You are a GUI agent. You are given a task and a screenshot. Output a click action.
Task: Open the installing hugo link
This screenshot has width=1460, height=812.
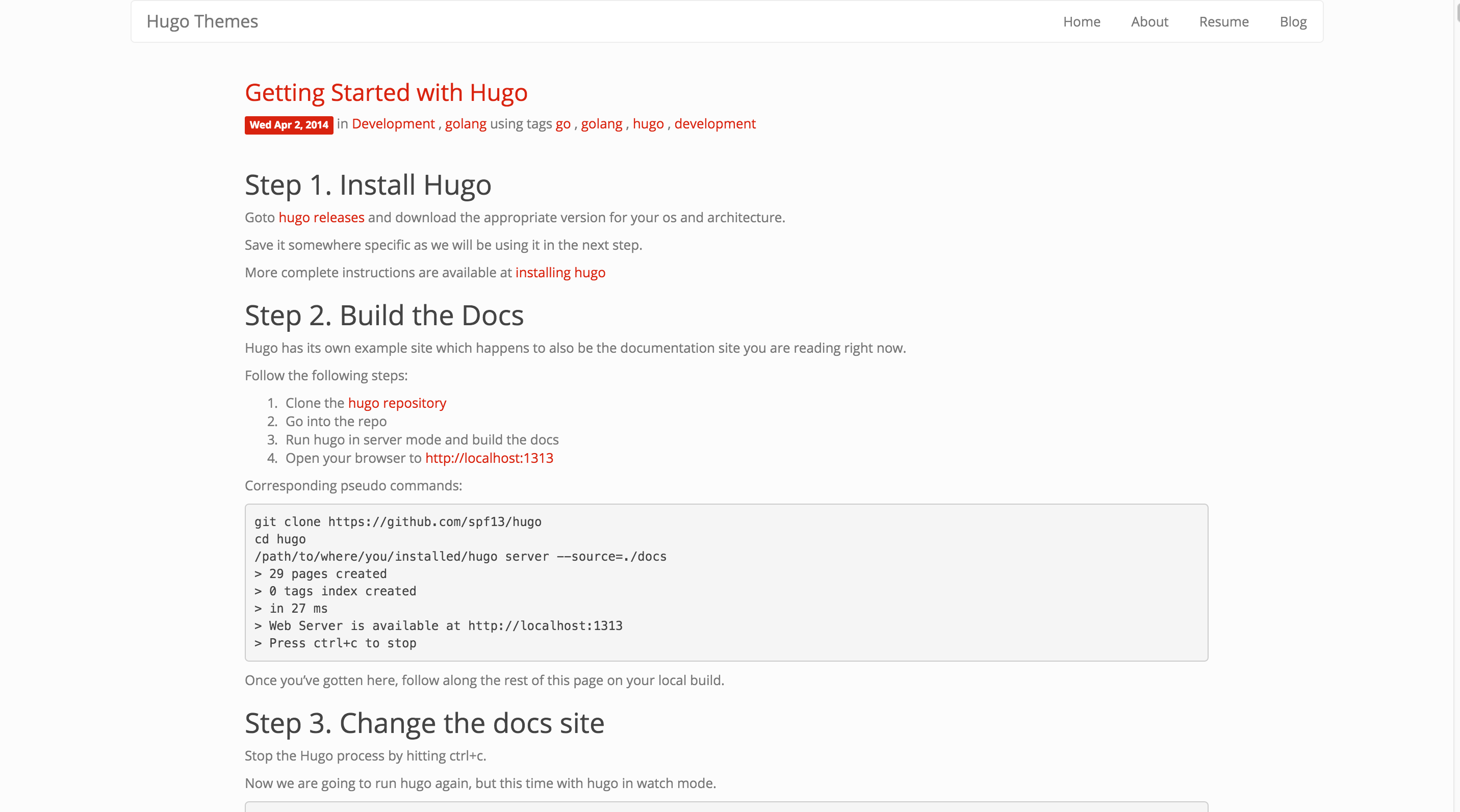pyautogui.click(x=560, y=272)
